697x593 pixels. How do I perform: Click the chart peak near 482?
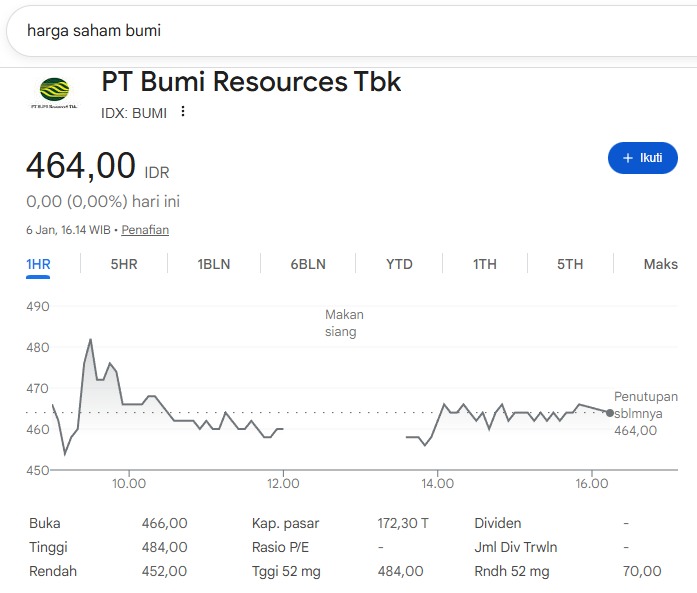click(91, 340)
